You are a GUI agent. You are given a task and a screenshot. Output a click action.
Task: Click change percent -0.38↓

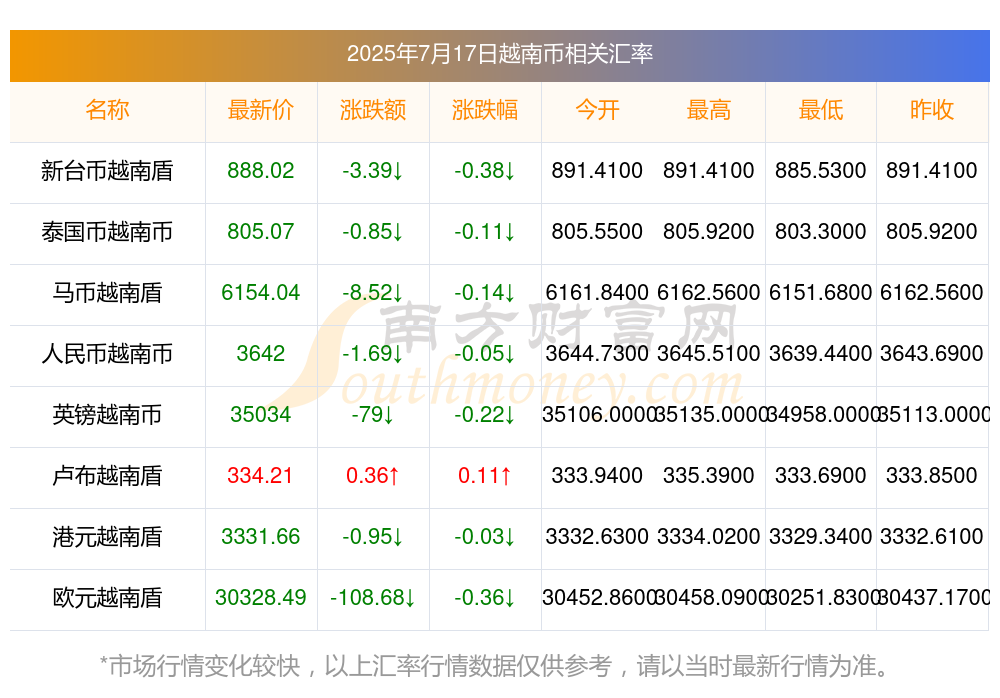[485, 170]
